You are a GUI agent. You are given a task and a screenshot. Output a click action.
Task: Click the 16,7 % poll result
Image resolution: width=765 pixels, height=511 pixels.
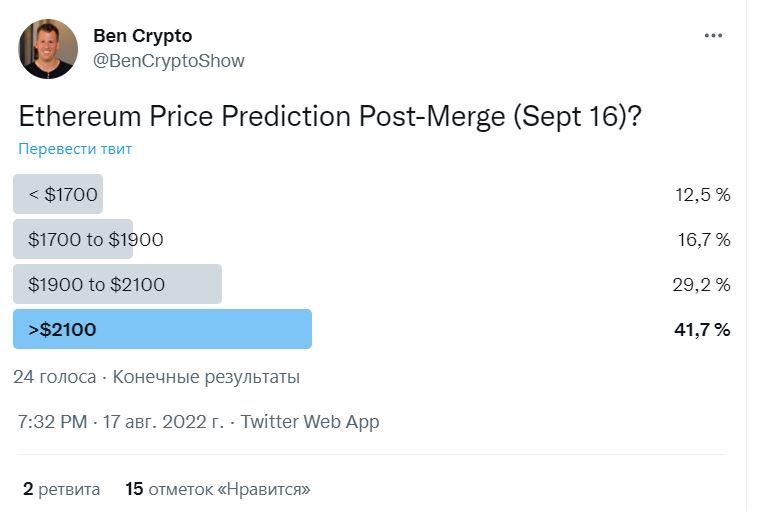[703, 239]
